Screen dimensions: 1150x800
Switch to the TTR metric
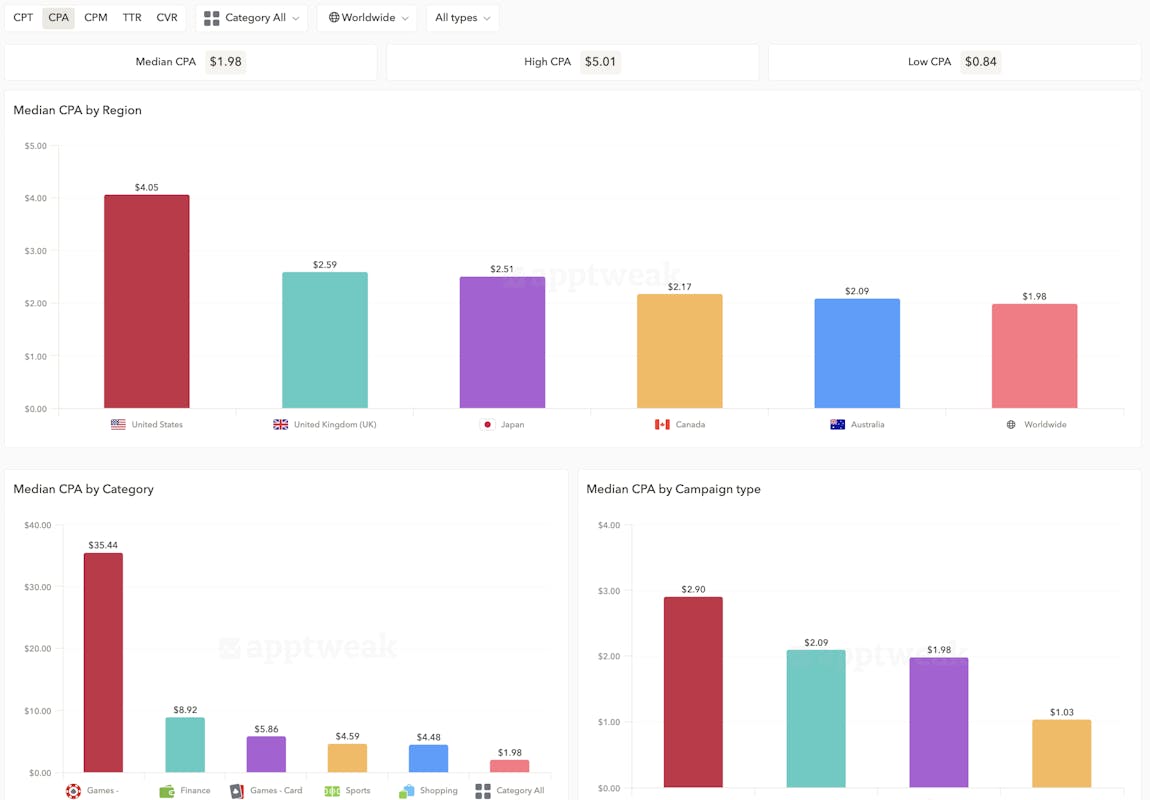132,18
